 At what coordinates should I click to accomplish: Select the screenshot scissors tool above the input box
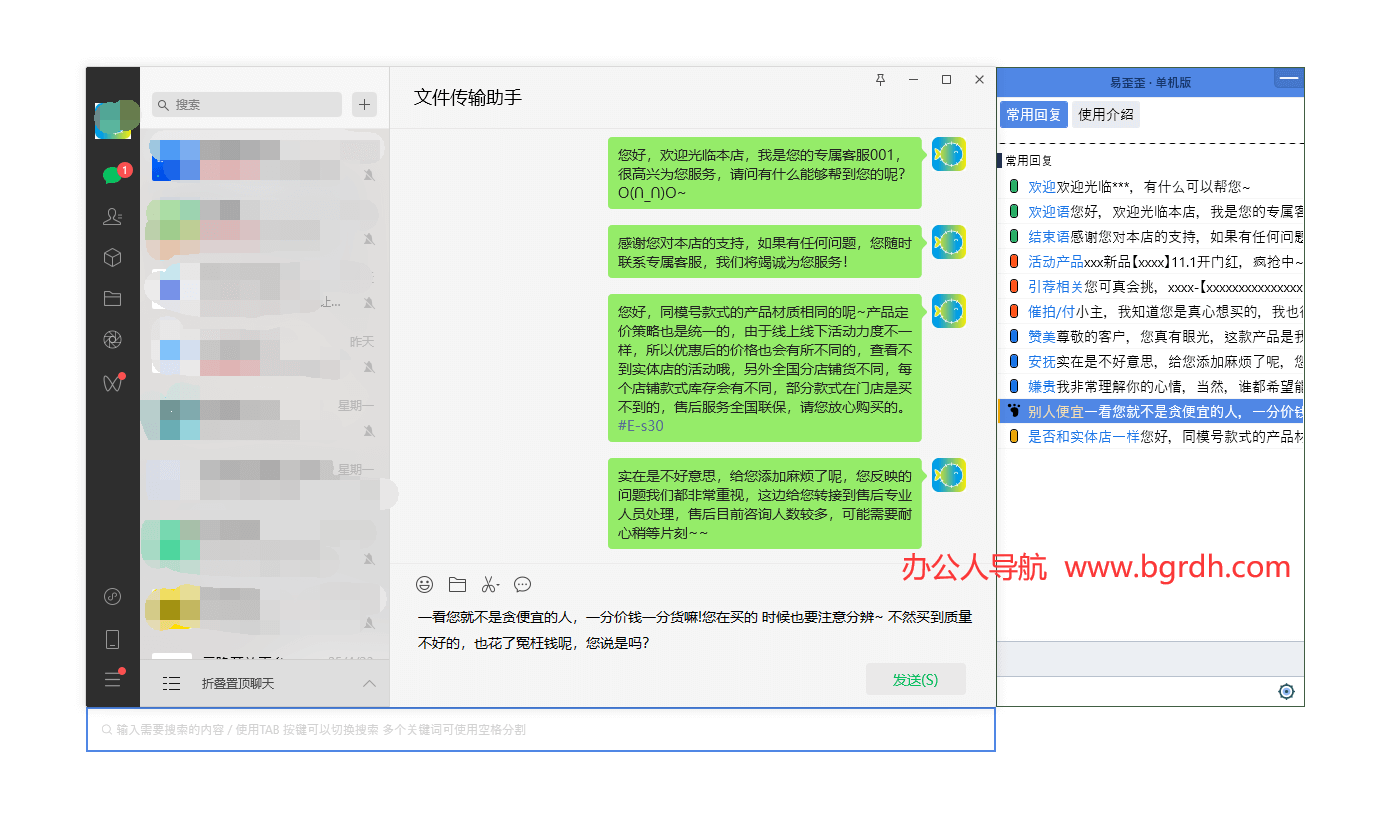click(x=490, y=584)
